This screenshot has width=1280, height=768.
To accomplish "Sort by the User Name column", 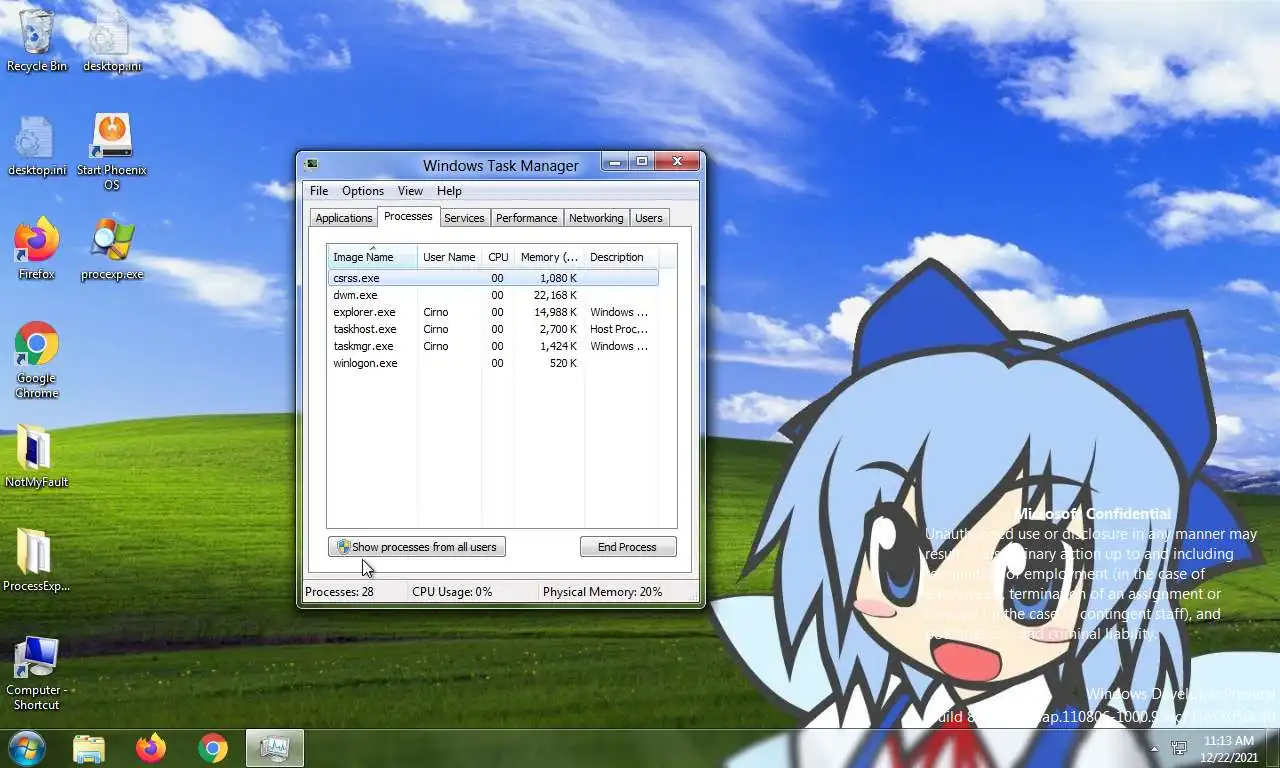I will (449, 257).
